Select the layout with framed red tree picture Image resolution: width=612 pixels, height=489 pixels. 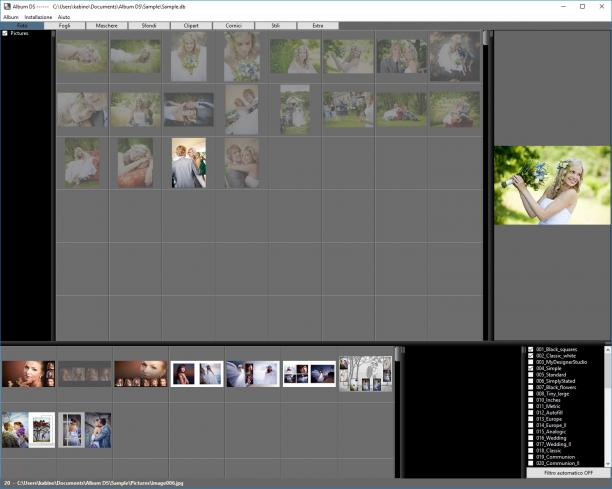pyautogui.click(x=28, y=430)
